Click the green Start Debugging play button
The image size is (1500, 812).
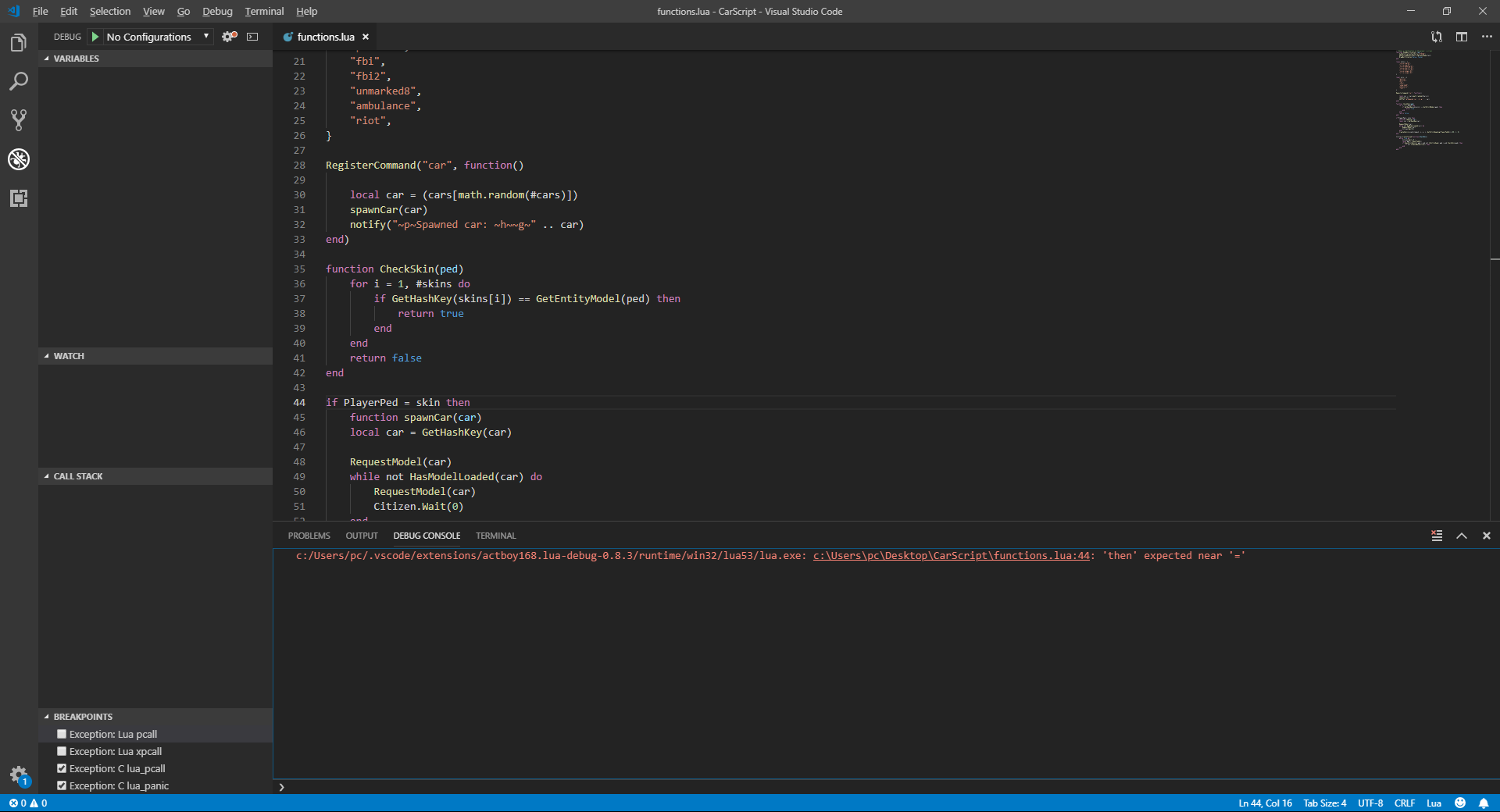click(95, 37)
